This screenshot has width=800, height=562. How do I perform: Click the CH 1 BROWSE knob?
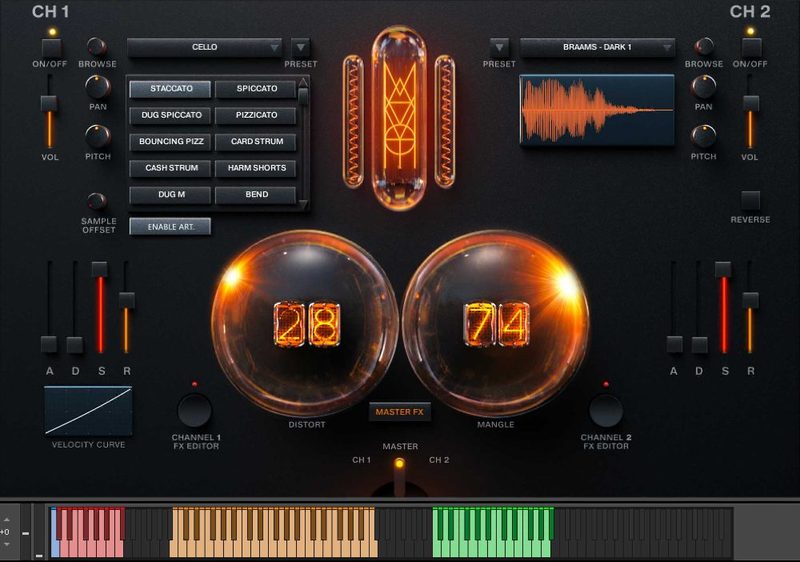coord(97,47)
